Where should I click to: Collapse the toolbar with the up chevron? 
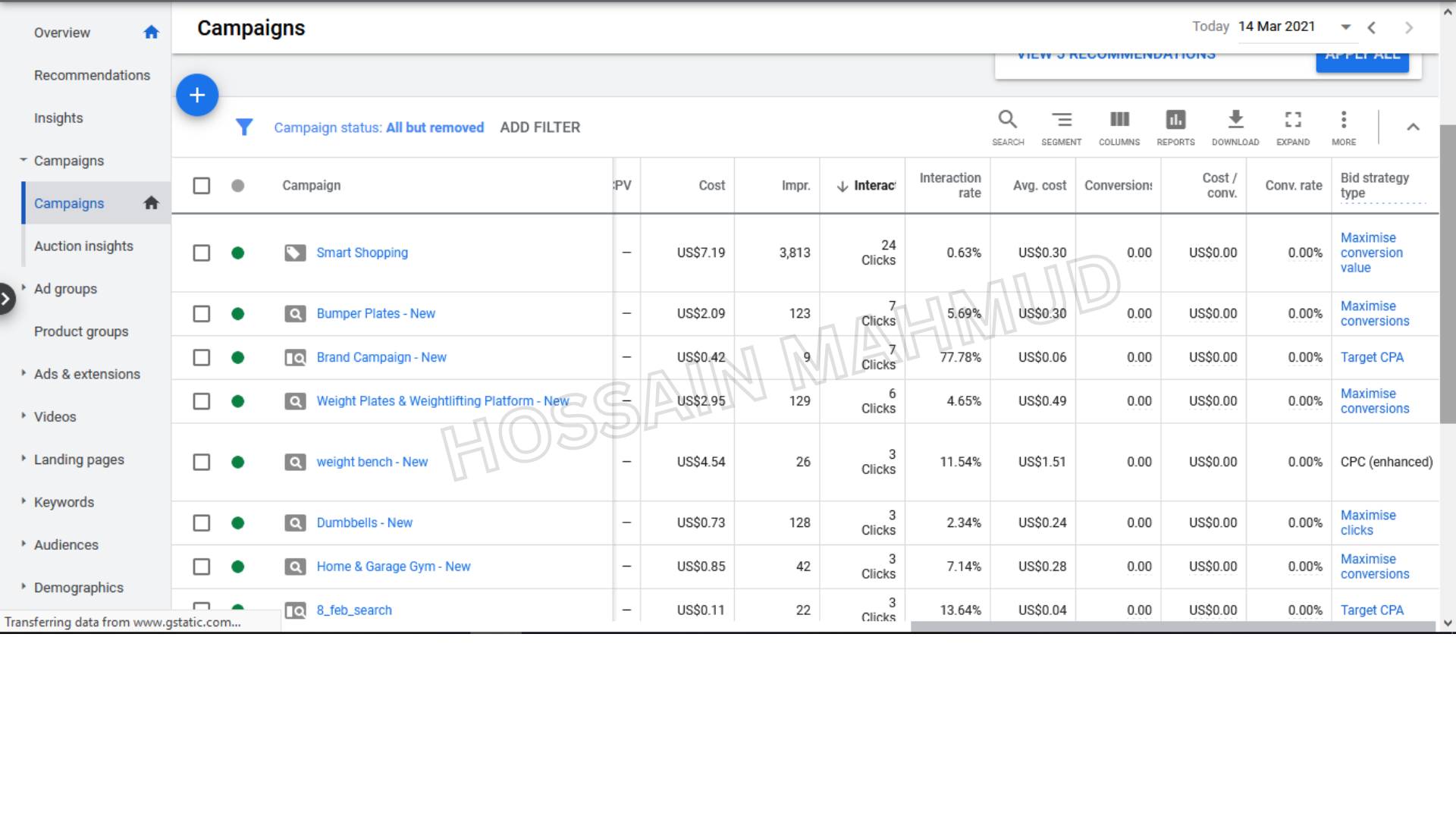click(x=1413, y=127)
